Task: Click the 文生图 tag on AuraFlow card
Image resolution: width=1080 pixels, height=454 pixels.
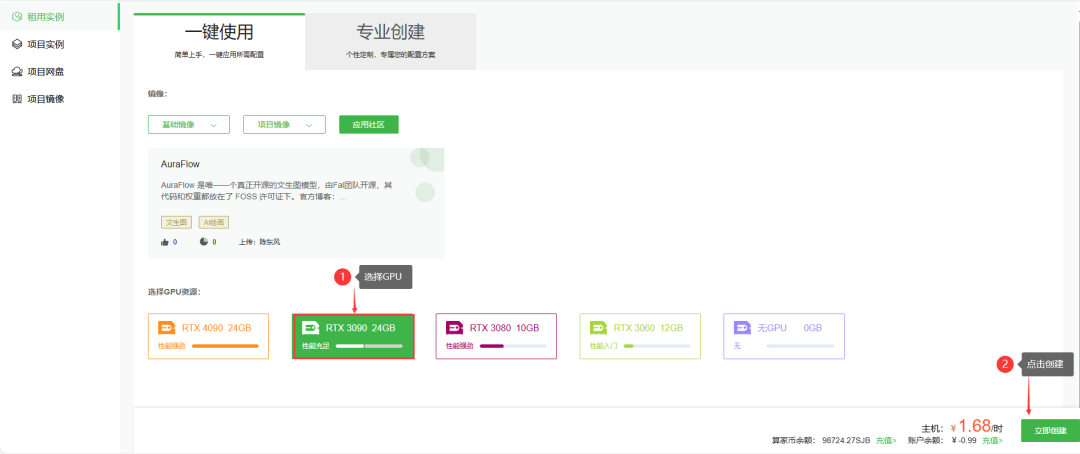Action: click(176, 222)
